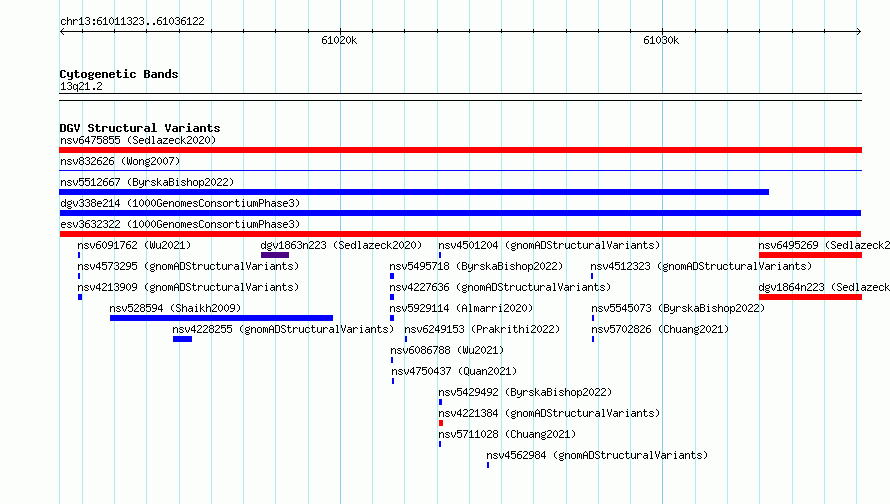This screenshot has height=504, width=890.
Task: Click the nsv5512667 (ByrskaBishop2022) blue bar
Action: pyautogui.click(x=414, y=192)
